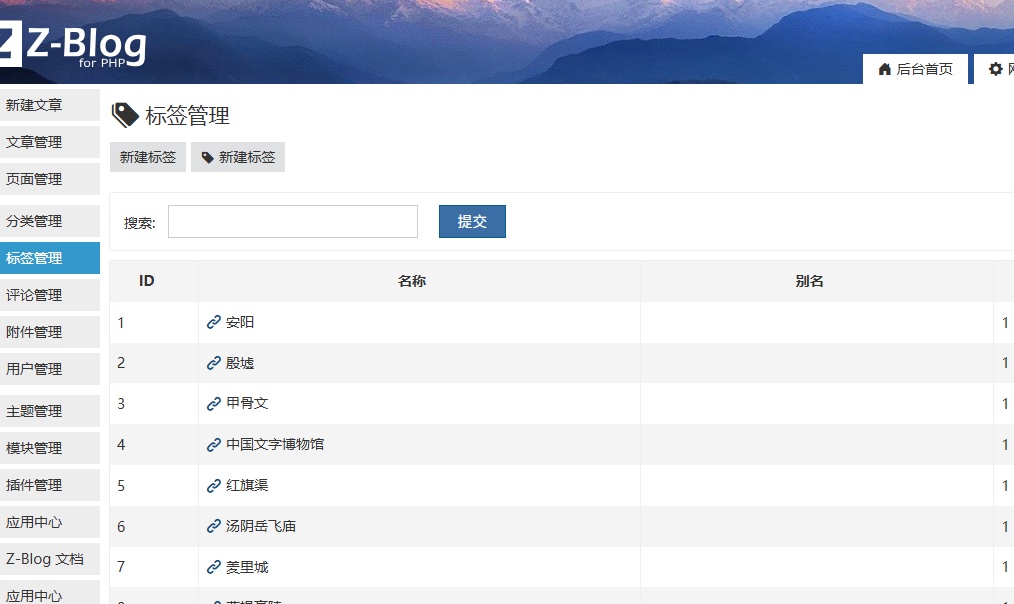Select the active 标签管理 sidebar item
This screenshot has height=604, width=1014.
(50, 257)
